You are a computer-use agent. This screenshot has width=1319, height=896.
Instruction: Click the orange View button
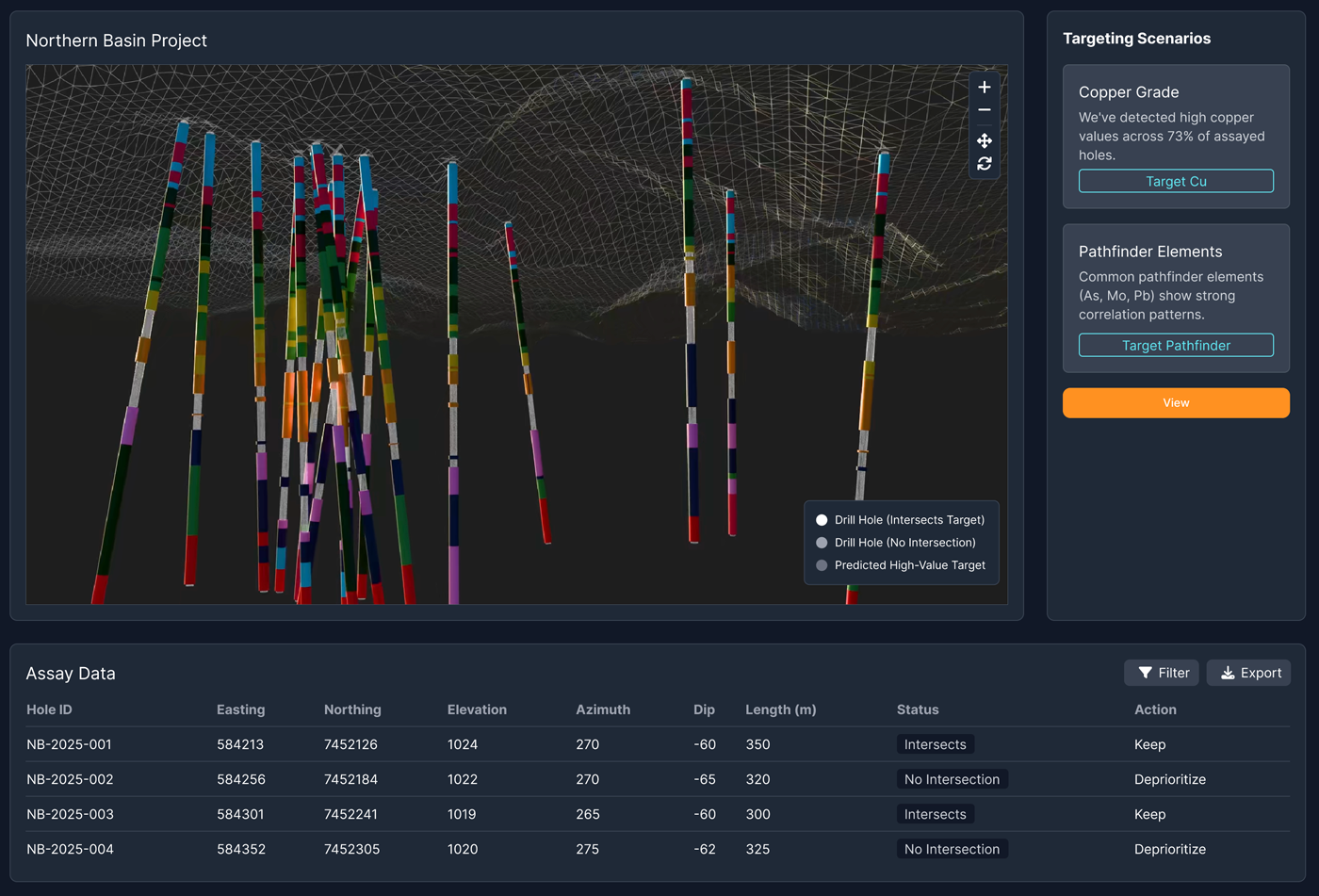pos(1176,402)
